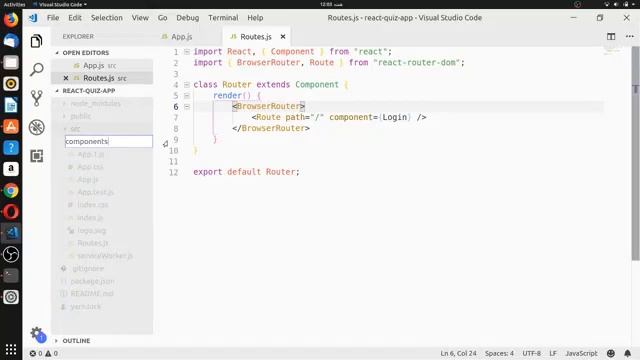Open the Manage gear icon

click(x=37, y=334)
